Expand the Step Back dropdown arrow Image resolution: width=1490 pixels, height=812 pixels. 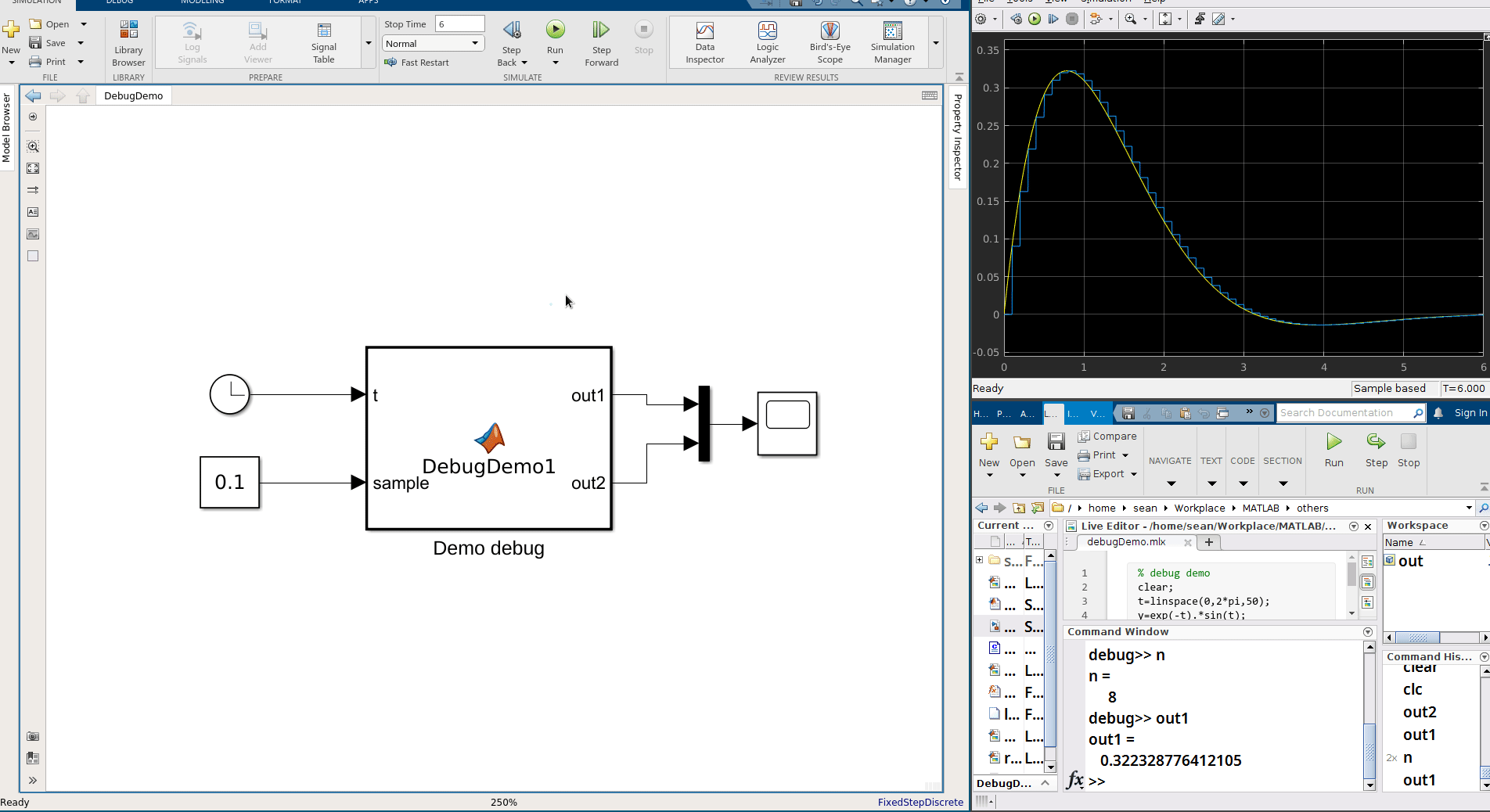(x=523, y=62)
